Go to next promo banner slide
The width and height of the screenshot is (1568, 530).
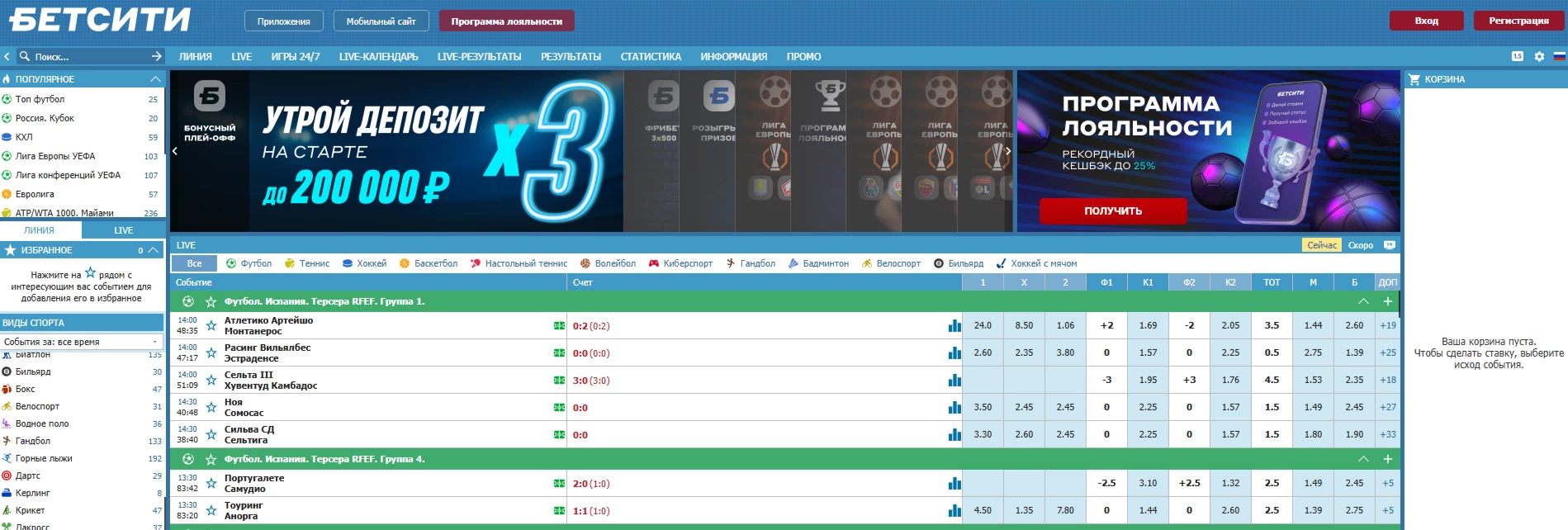1008,151
